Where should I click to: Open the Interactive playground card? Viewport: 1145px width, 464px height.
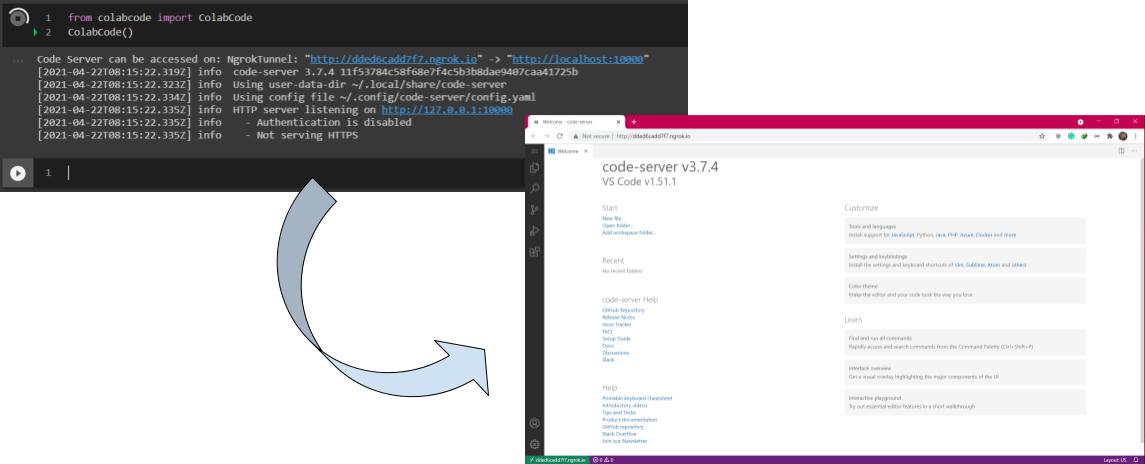click(965, 402)
